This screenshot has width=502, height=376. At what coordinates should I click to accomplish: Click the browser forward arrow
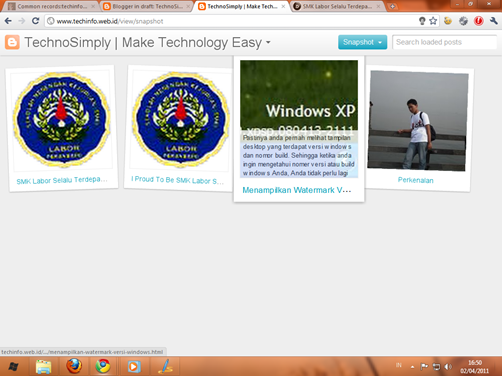coord(22,21)
